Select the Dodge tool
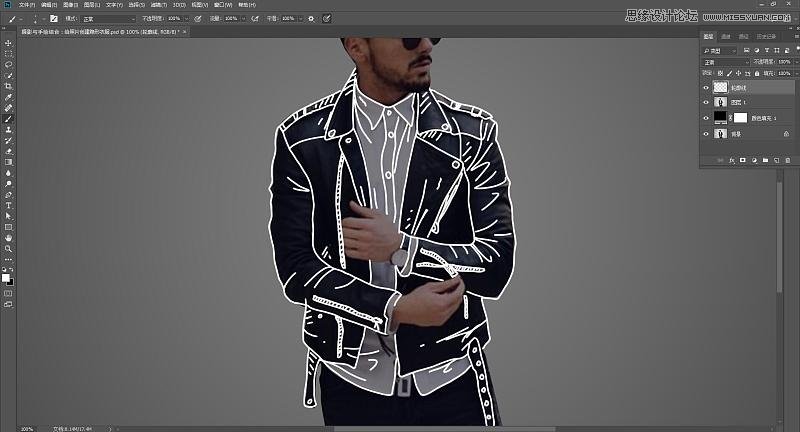 pos(8,184)
